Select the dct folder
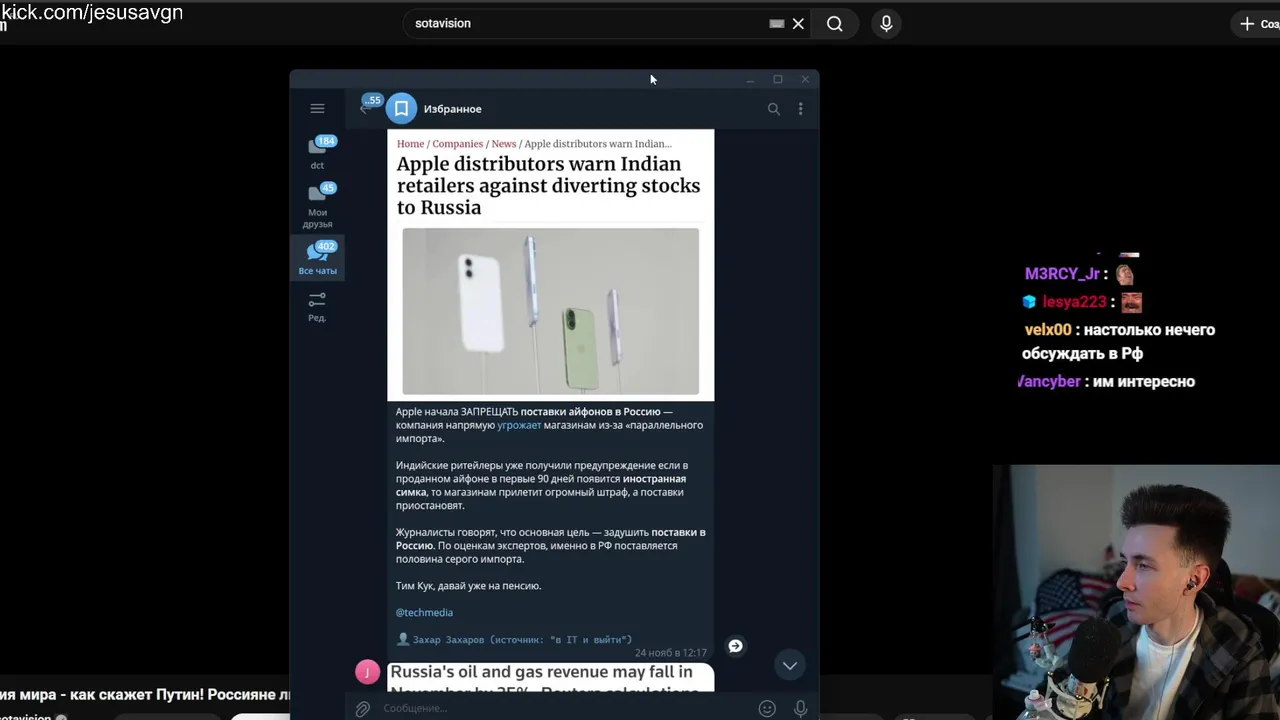 coord(317,152)
